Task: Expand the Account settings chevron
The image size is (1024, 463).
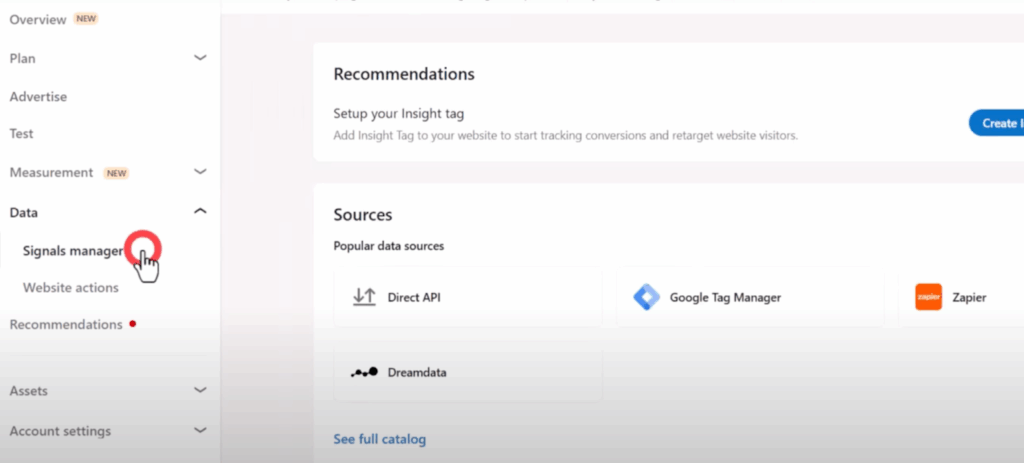Action: [200, 430]
